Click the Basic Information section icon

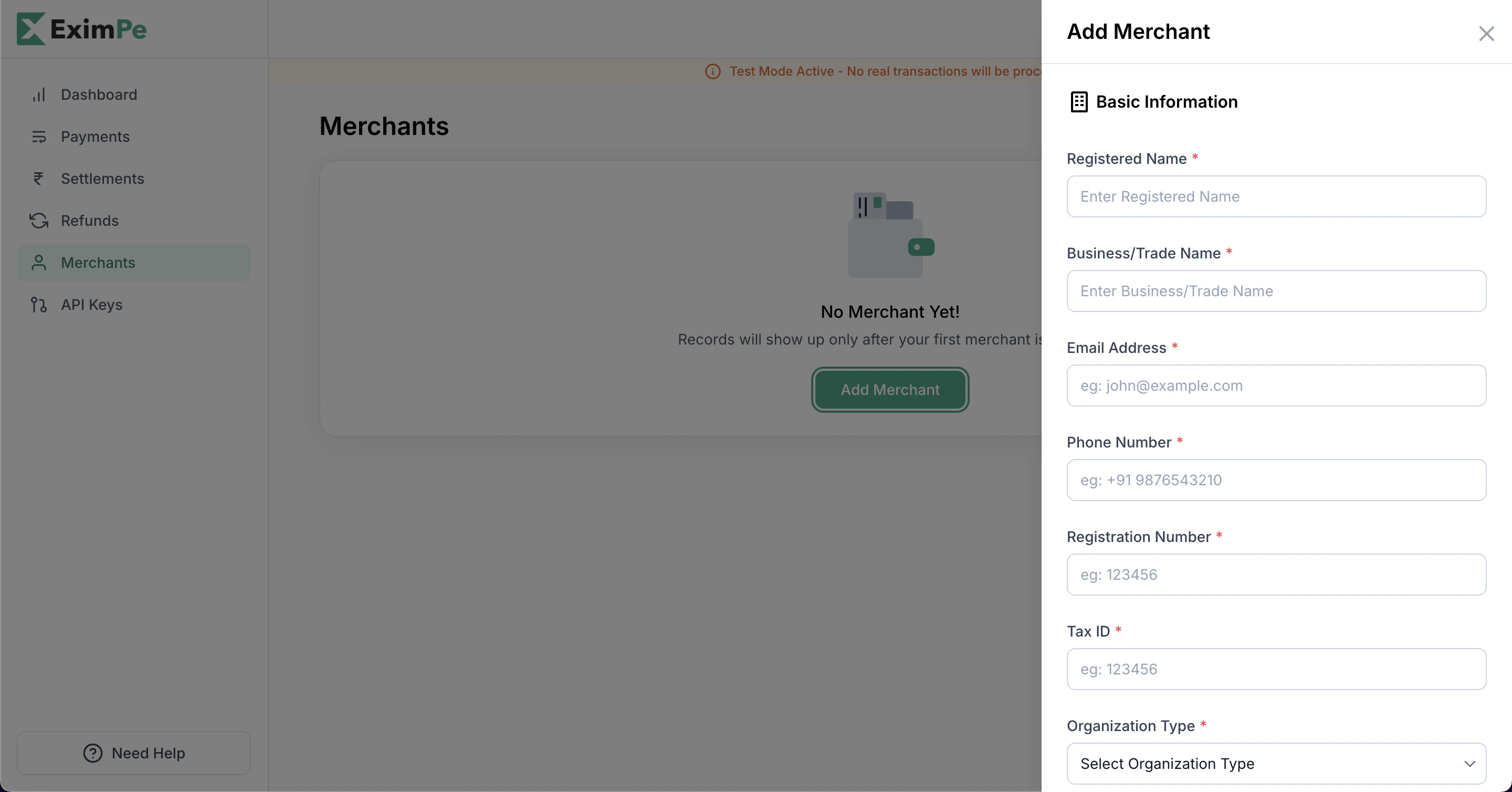pyautogui.click(x=1078, y=101)
